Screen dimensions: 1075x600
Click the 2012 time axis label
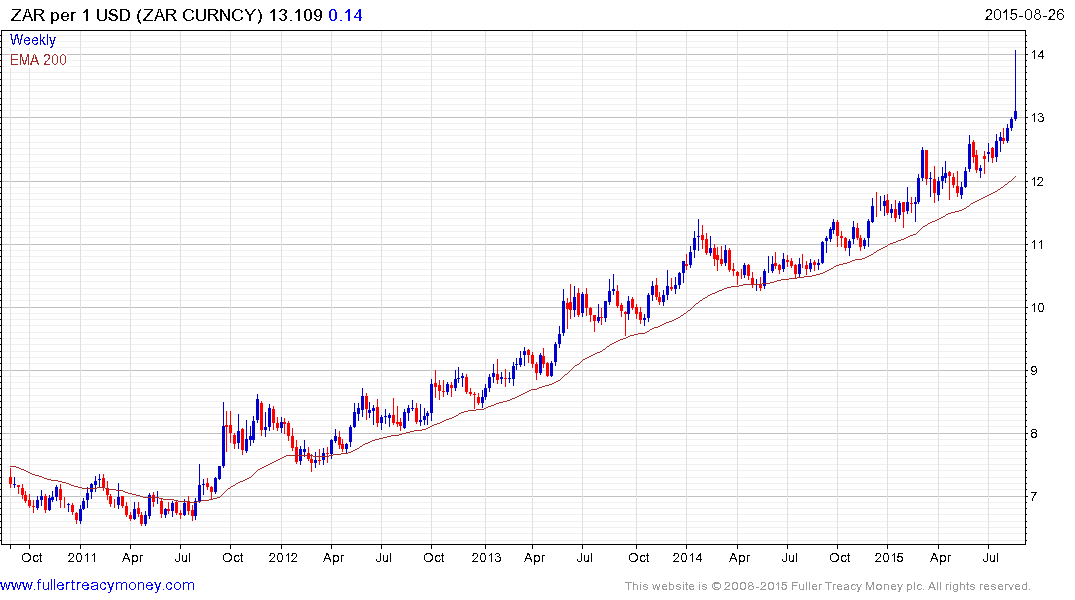(283, 557)
